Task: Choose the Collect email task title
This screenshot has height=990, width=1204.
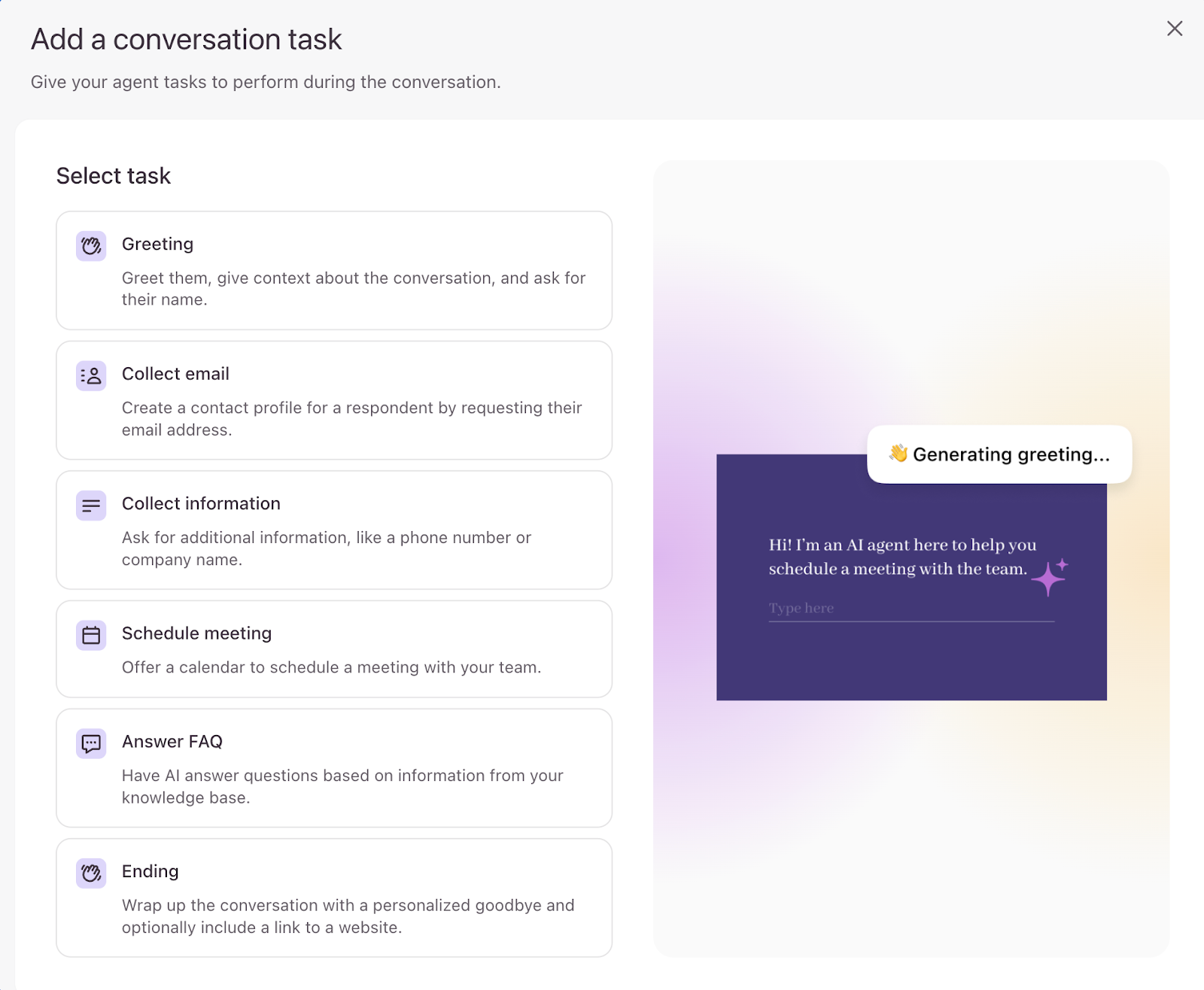Action: click(175, 374)
